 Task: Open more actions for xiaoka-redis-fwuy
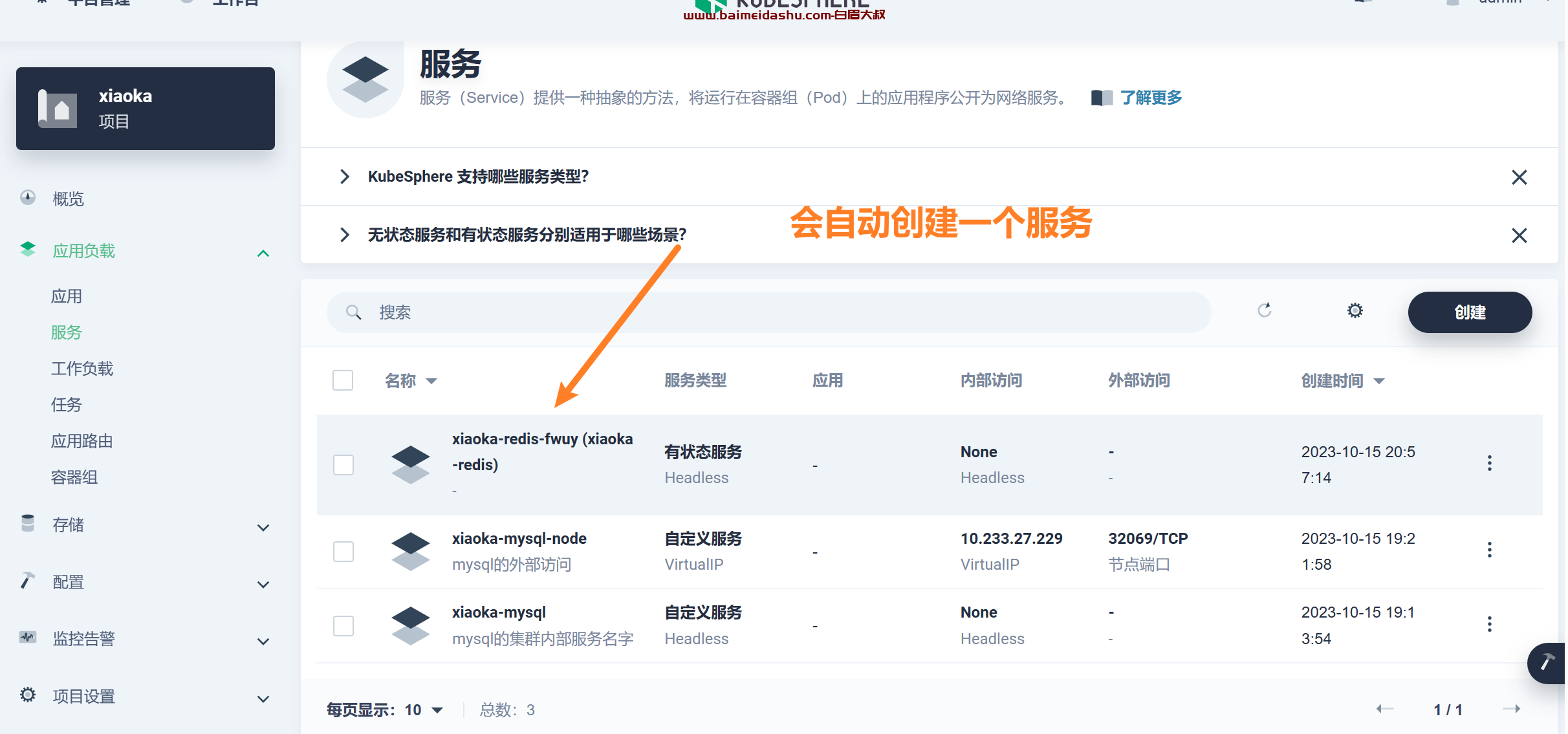tap(1489, 463)
